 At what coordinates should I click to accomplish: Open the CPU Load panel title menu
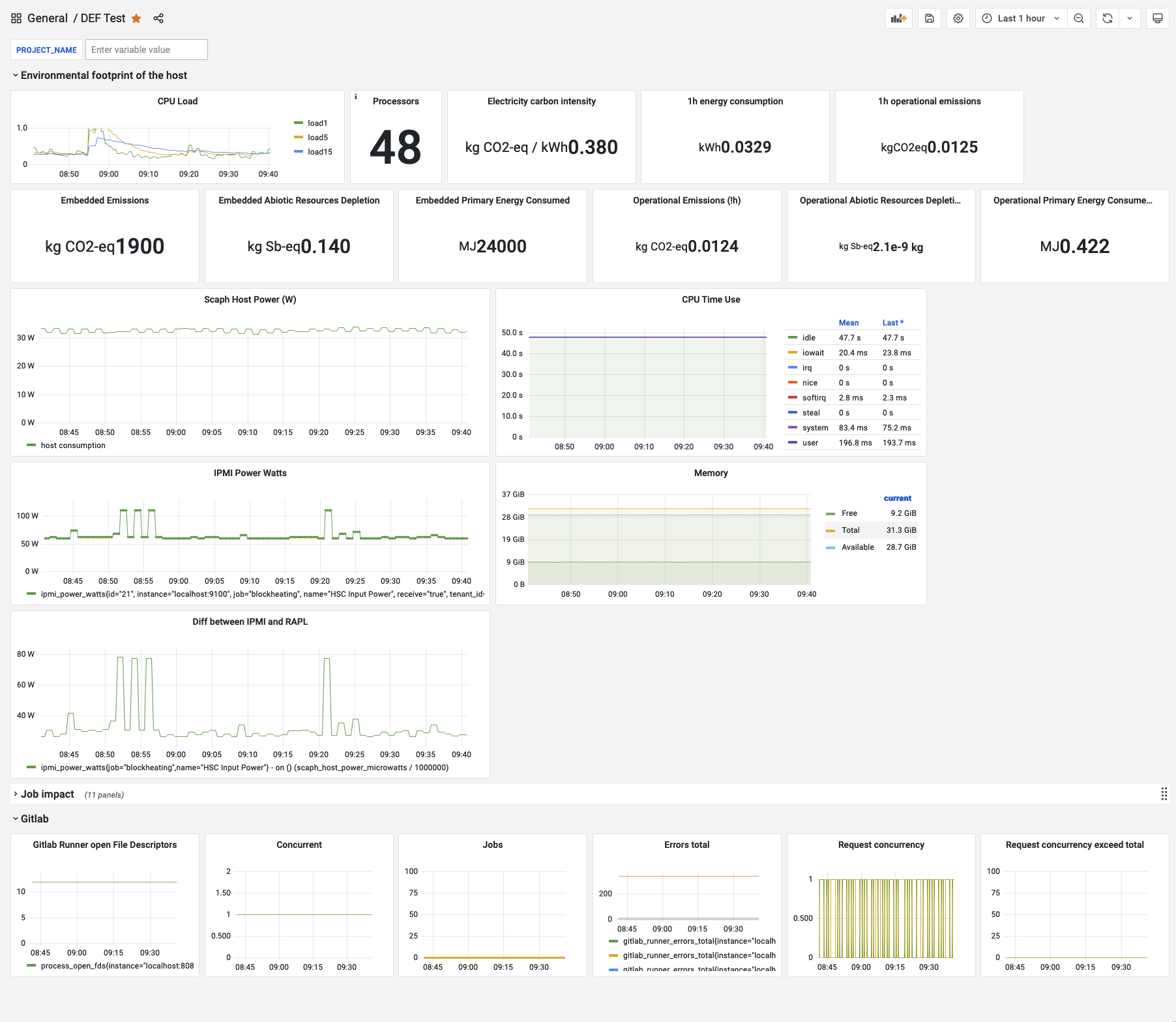(x=177, y=101)
